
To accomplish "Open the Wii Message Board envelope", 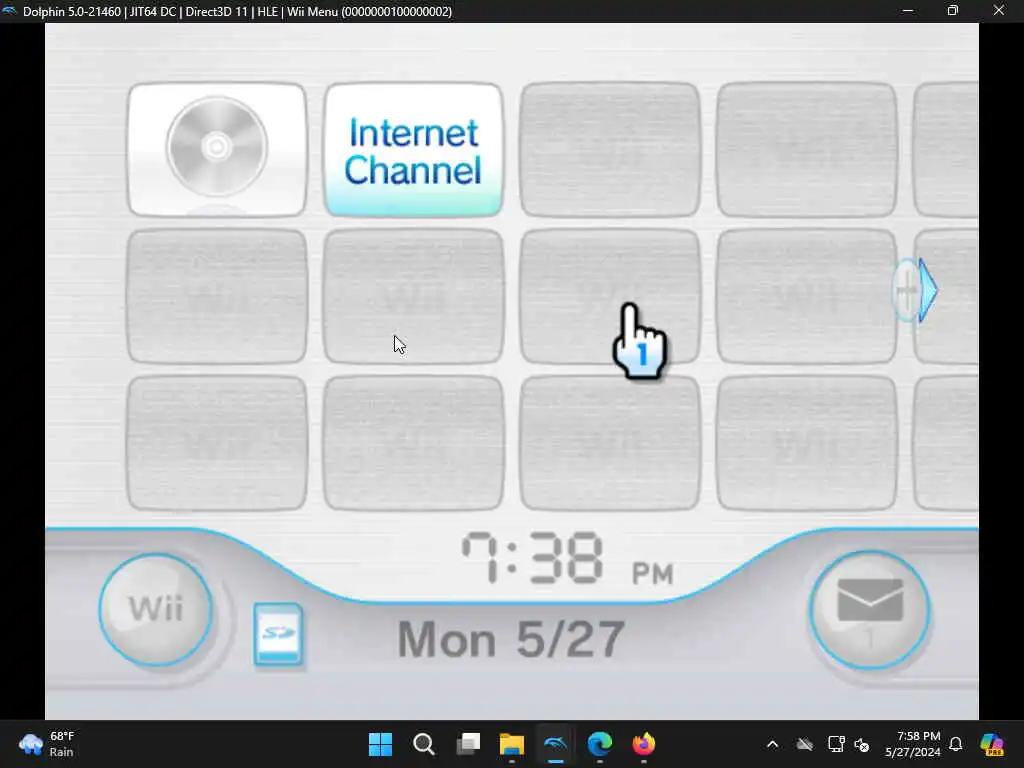I will point(870,610).
